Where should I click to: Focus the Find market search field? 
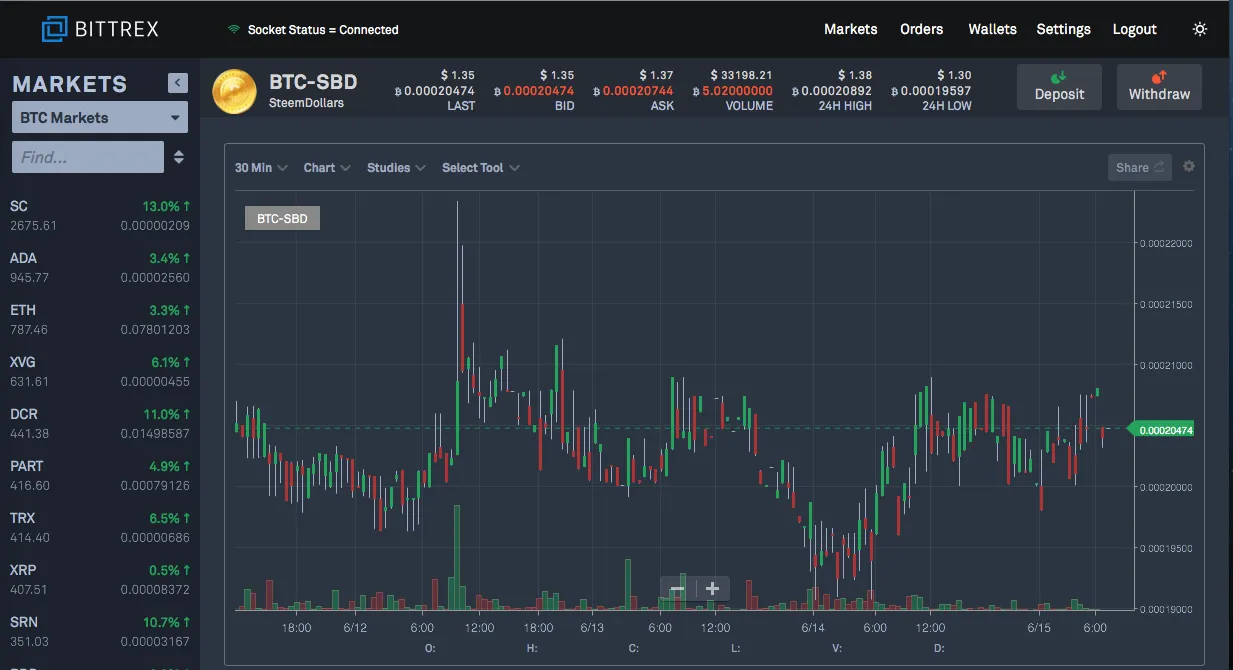(88, 157)
